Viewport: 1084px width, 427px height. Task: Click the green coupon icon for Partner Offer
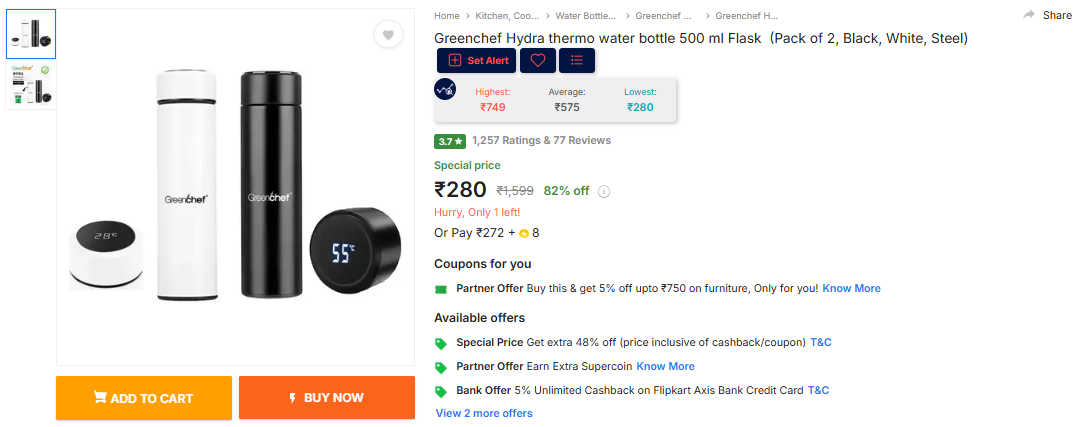(x=441, y=289)
